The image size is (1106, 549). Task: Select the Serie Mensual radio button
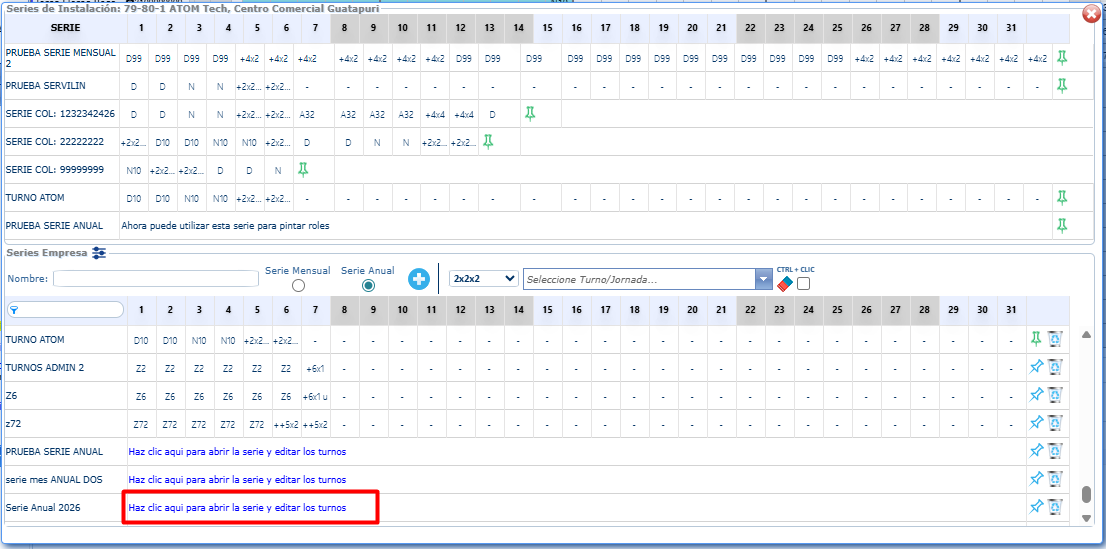[297, 286]
